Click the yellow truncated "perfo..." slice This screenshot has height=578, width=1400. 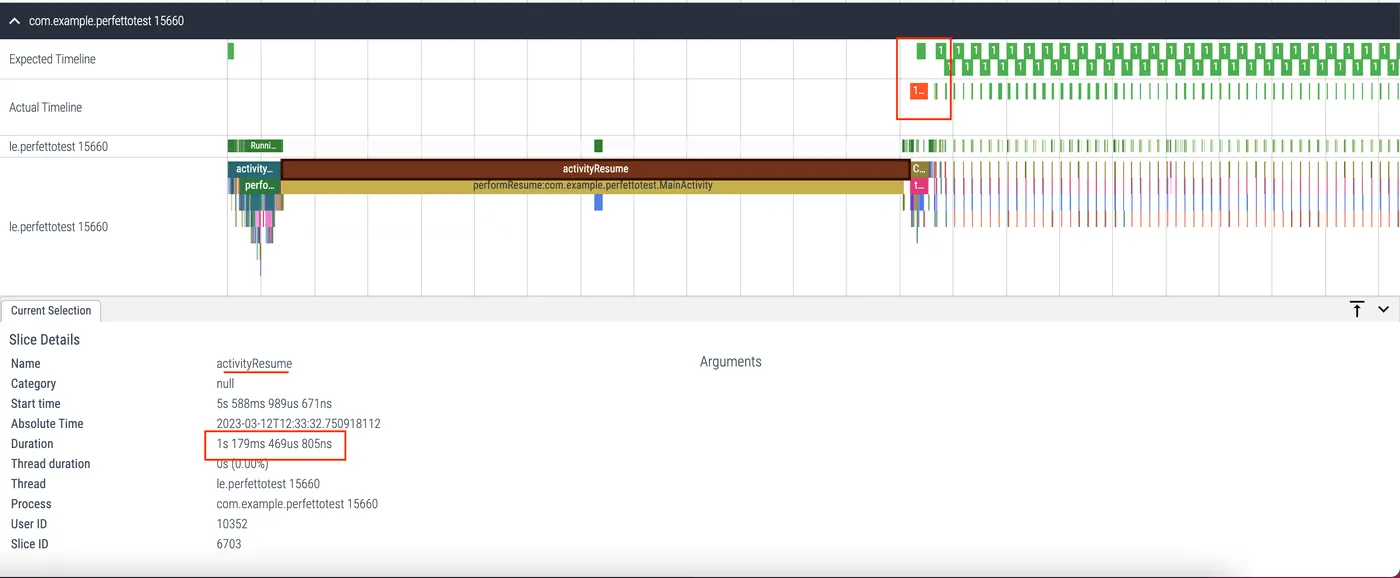pos(261,186)
